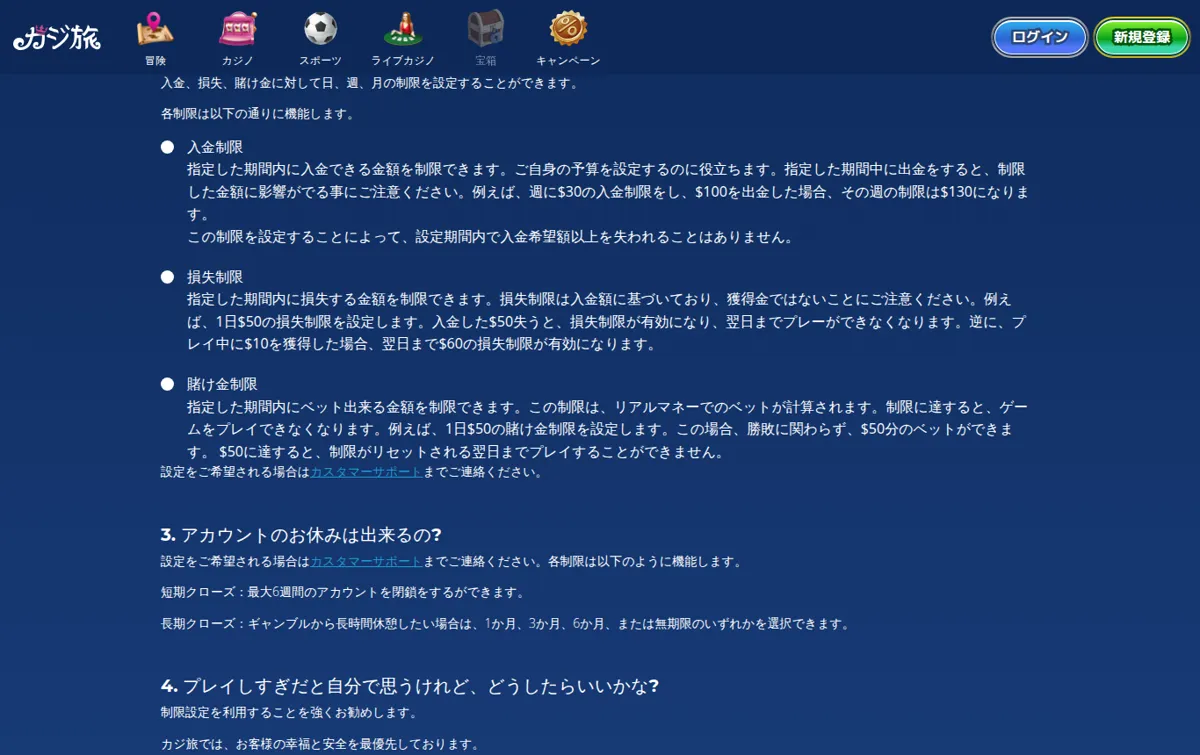Select the キャンペーン menu label
This screenshot has height=755, width=1200.
point(568,61)
